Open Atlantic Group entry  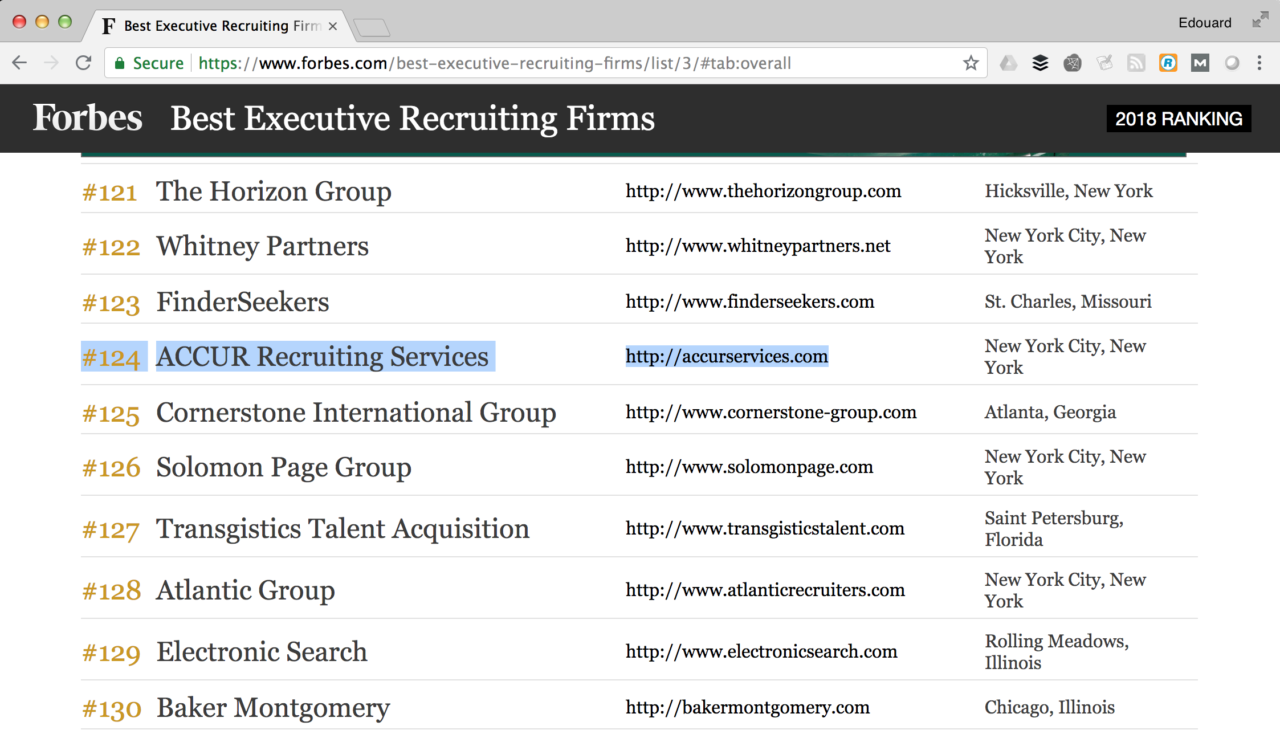(245, 590)
